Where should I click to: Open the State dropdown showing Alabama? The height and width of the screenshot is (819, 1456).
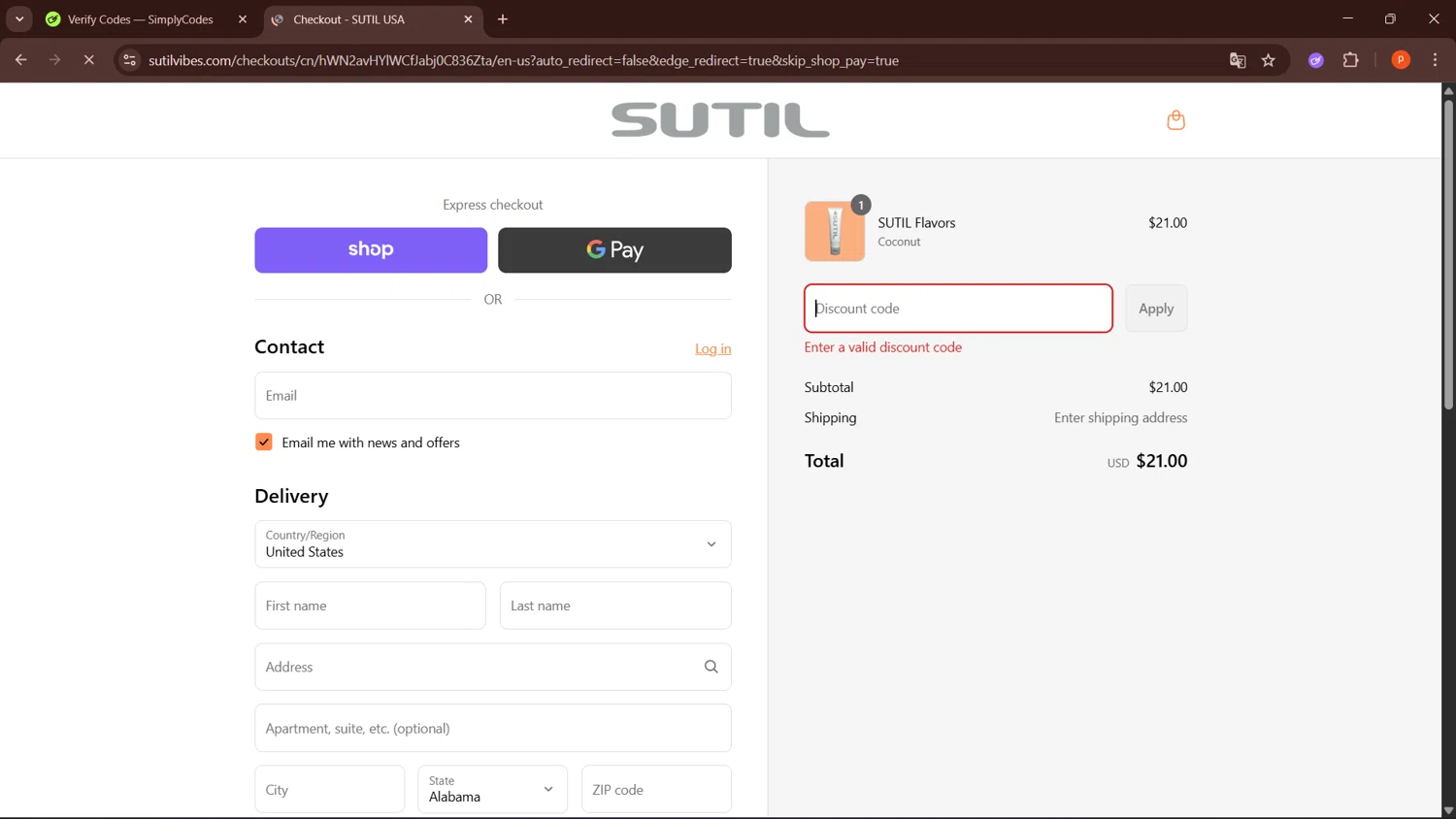click(493, 789)
